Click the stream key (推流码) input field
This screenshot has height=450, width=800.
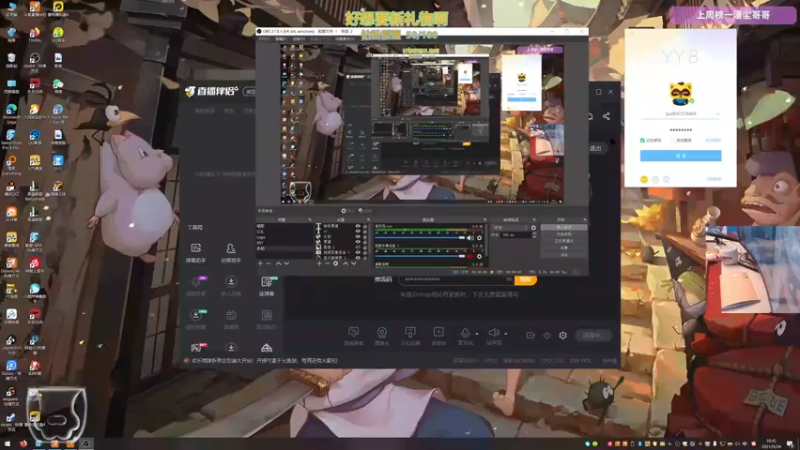456,280
